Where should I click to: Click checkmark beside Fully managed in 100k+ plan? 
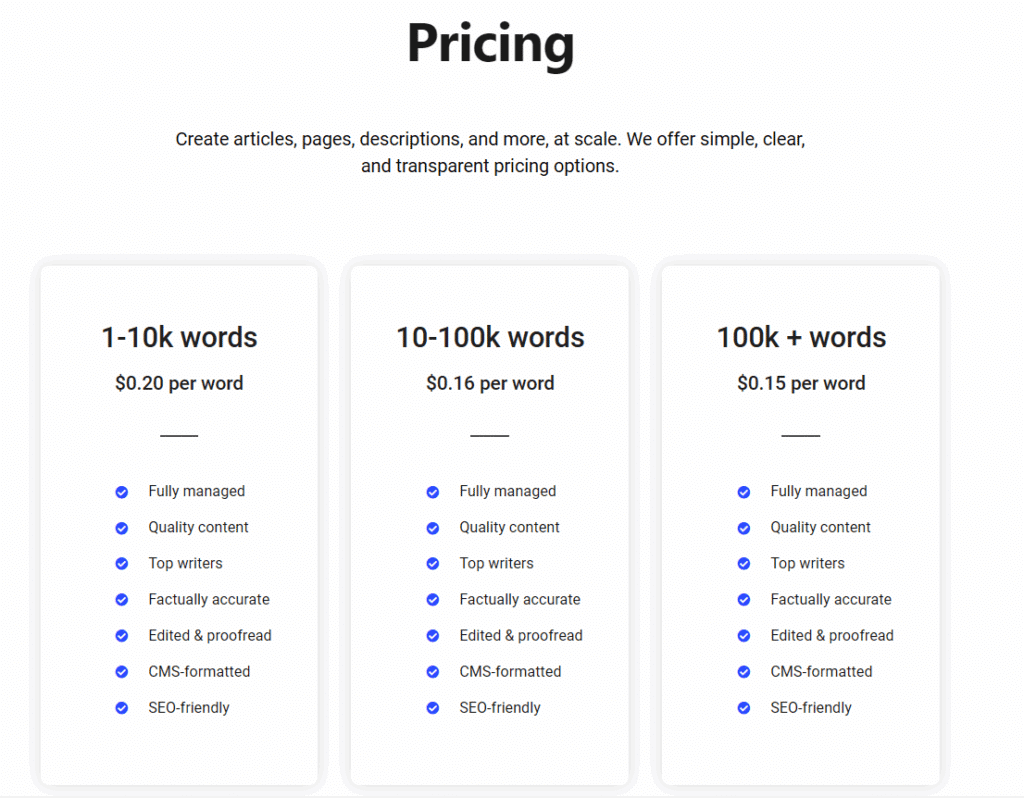[743, 492]
